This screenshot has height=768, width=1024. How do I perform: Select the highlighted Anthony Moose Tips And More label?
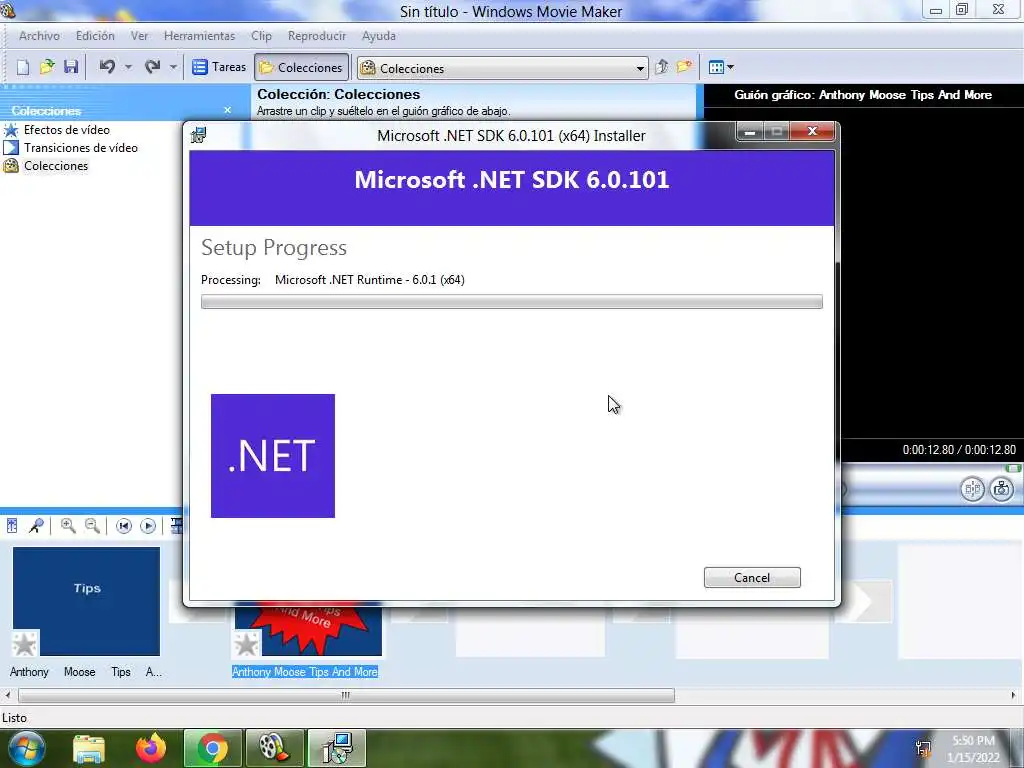305,672
